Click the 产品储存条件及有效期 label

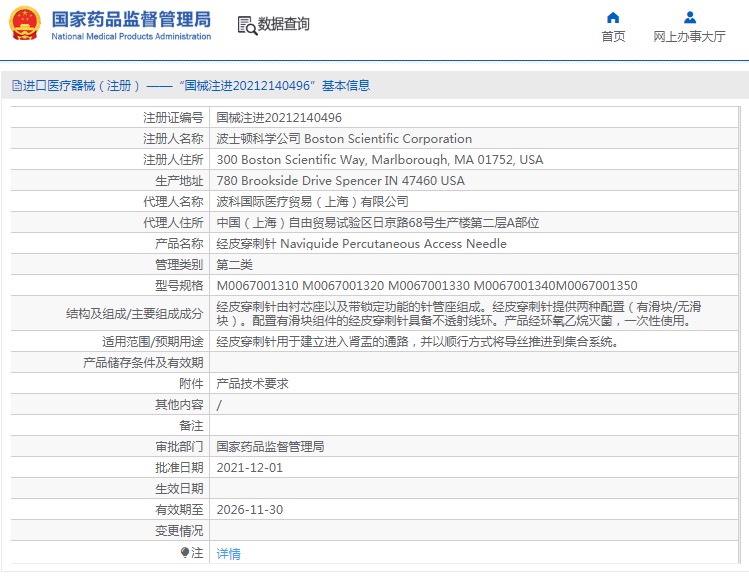pos(143,363)
